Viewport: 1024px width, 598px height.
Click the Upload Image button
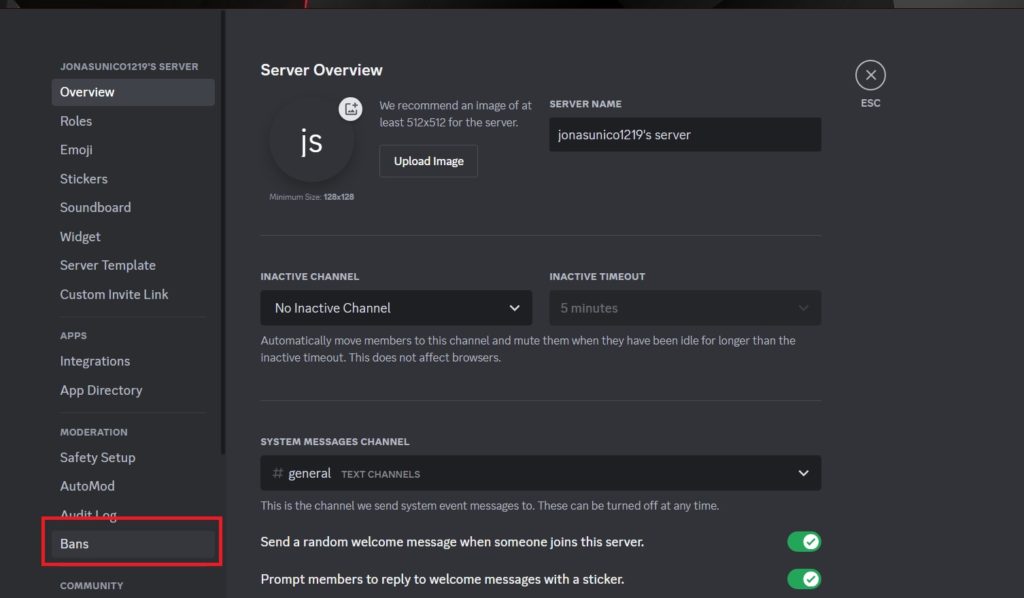pyautogui.click(x=428, y=161)
